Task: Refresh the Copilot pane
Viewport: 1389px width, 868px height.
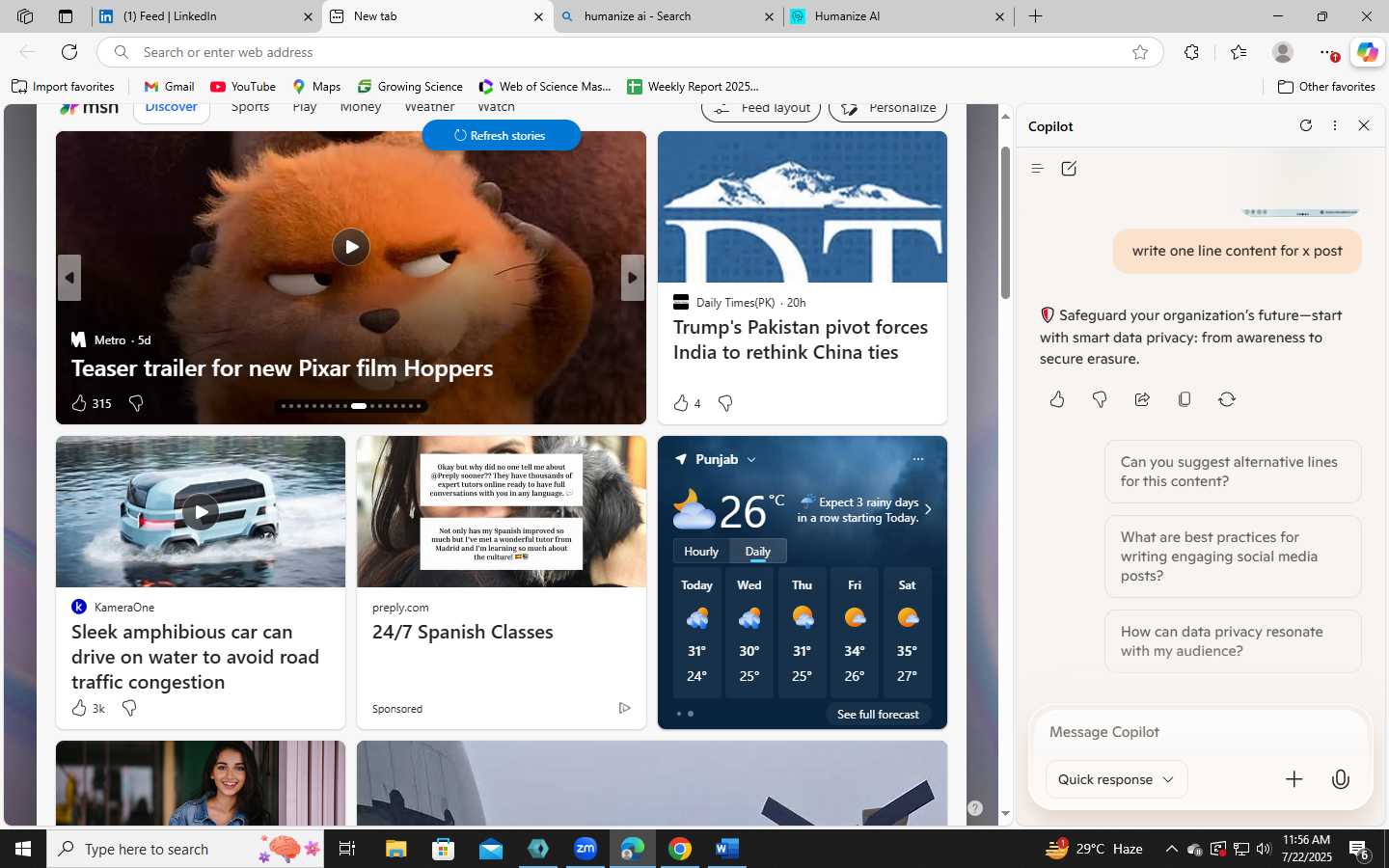Action: coord(1306,125)
